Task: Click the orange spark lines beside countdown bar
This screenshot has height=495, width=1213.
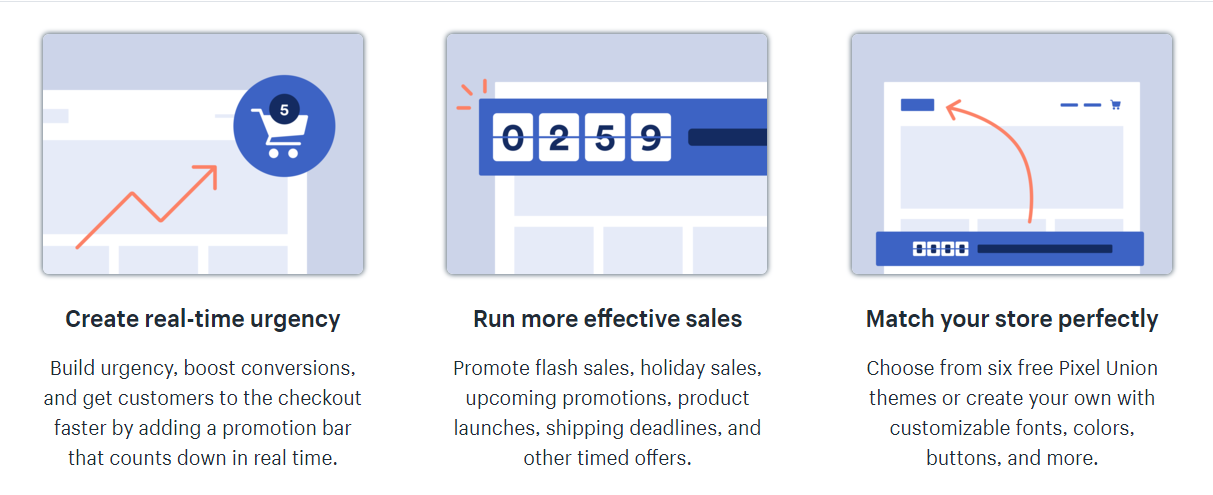Action: [469, 95]
